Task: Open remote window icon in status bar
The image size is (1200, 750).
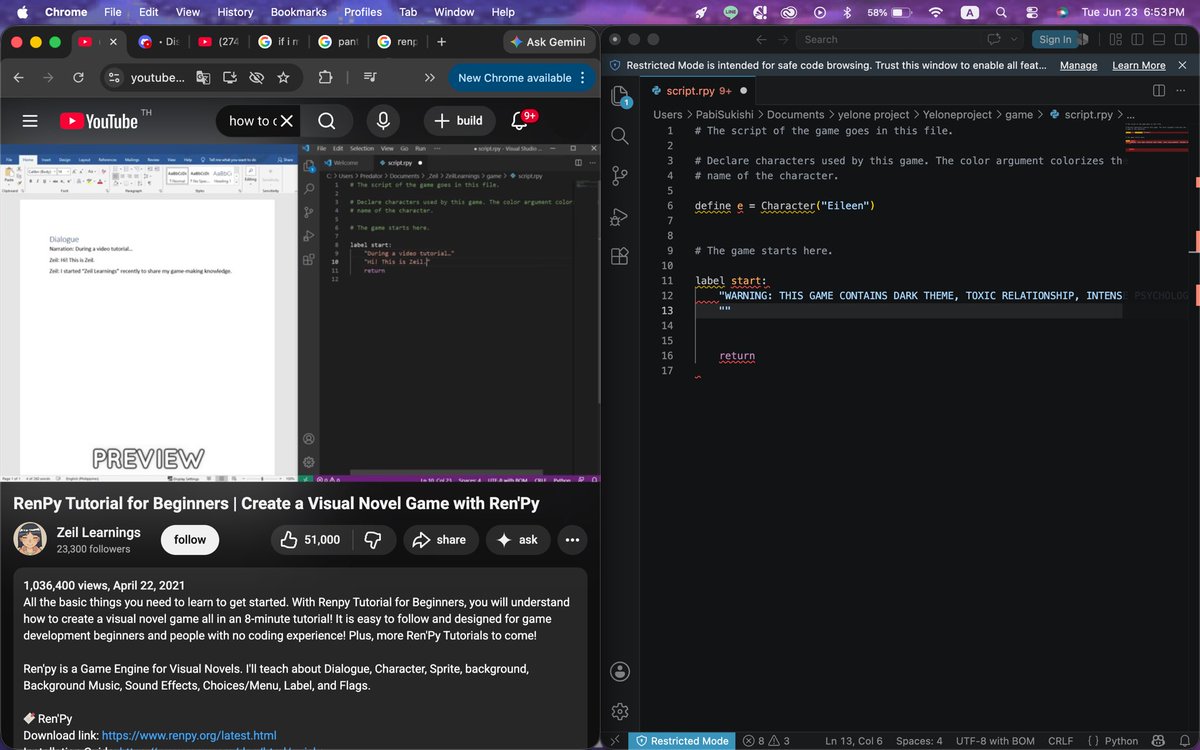Action: pos(616,741)
